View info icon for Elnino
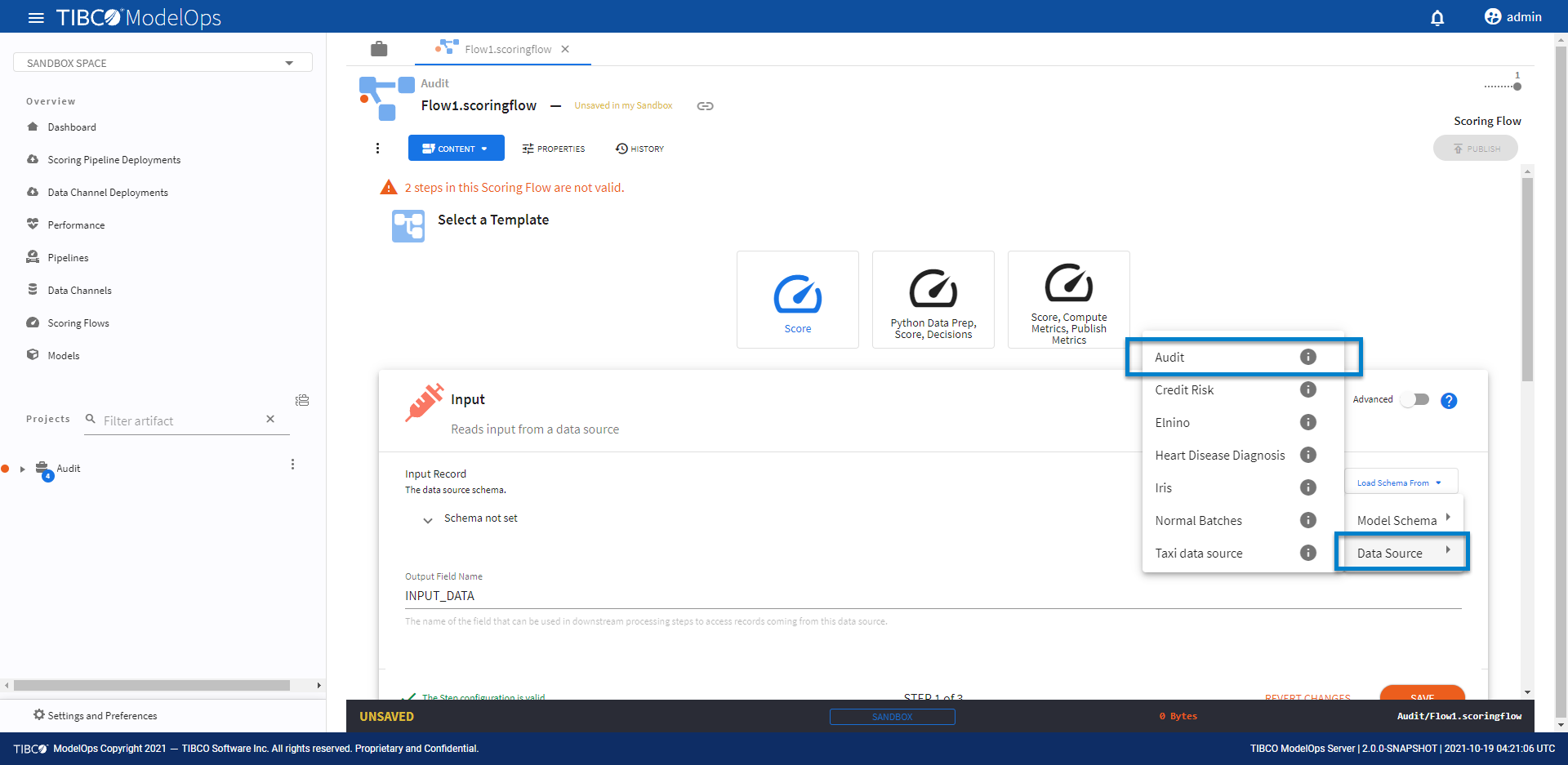Viewport: 1568px width, 765px height. 1308,422
